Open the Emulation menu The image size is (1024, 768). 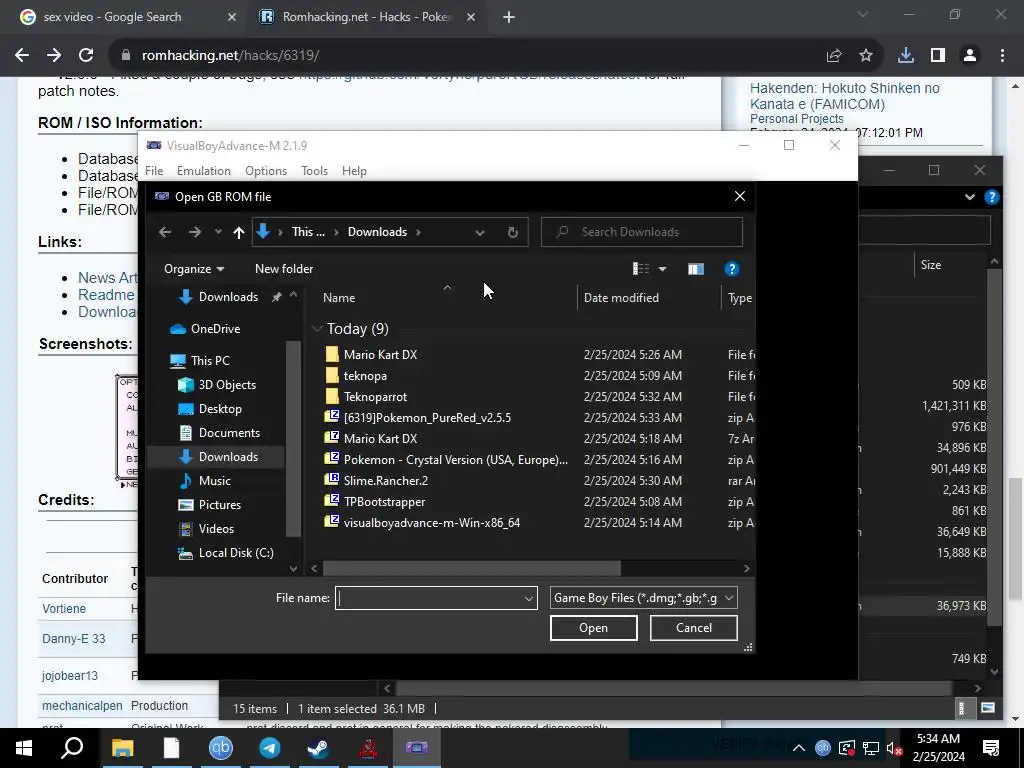(x=204, y=171)
